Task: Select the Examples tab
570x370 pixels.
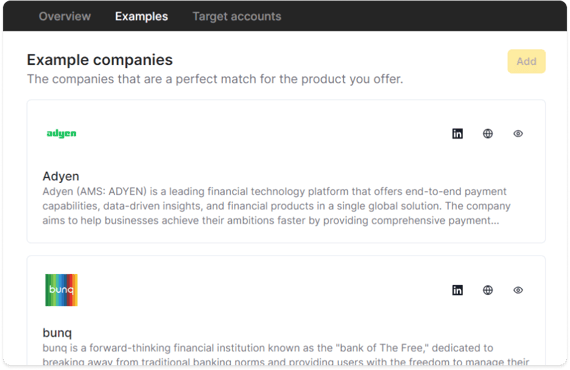Action: tap(141, 16)
